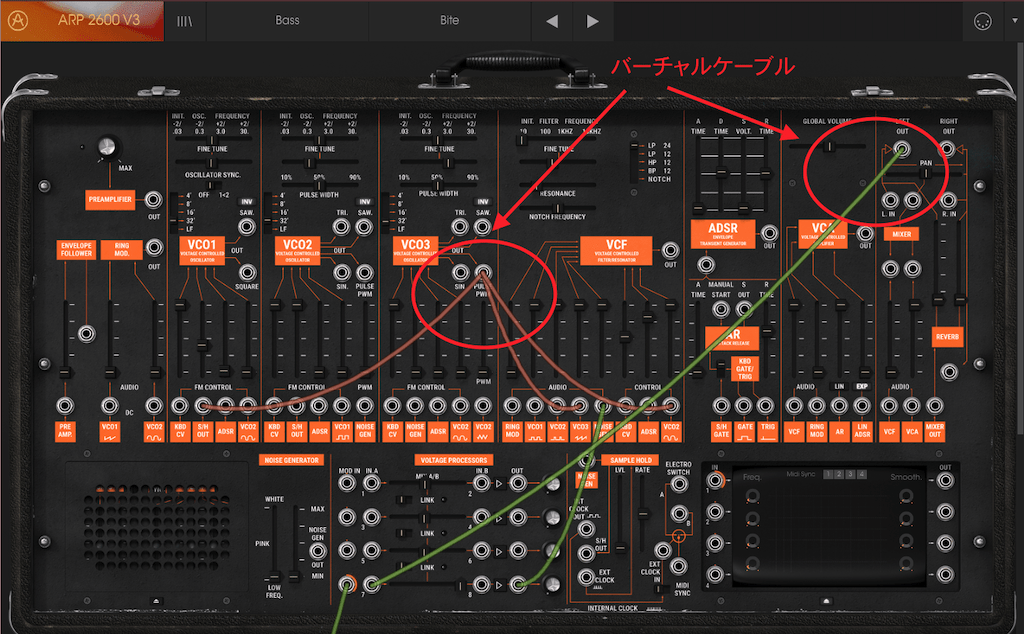Open the preset browser library icon
Image resolution: width=1024 pixels, height=634 pixels.
(185, 21)
